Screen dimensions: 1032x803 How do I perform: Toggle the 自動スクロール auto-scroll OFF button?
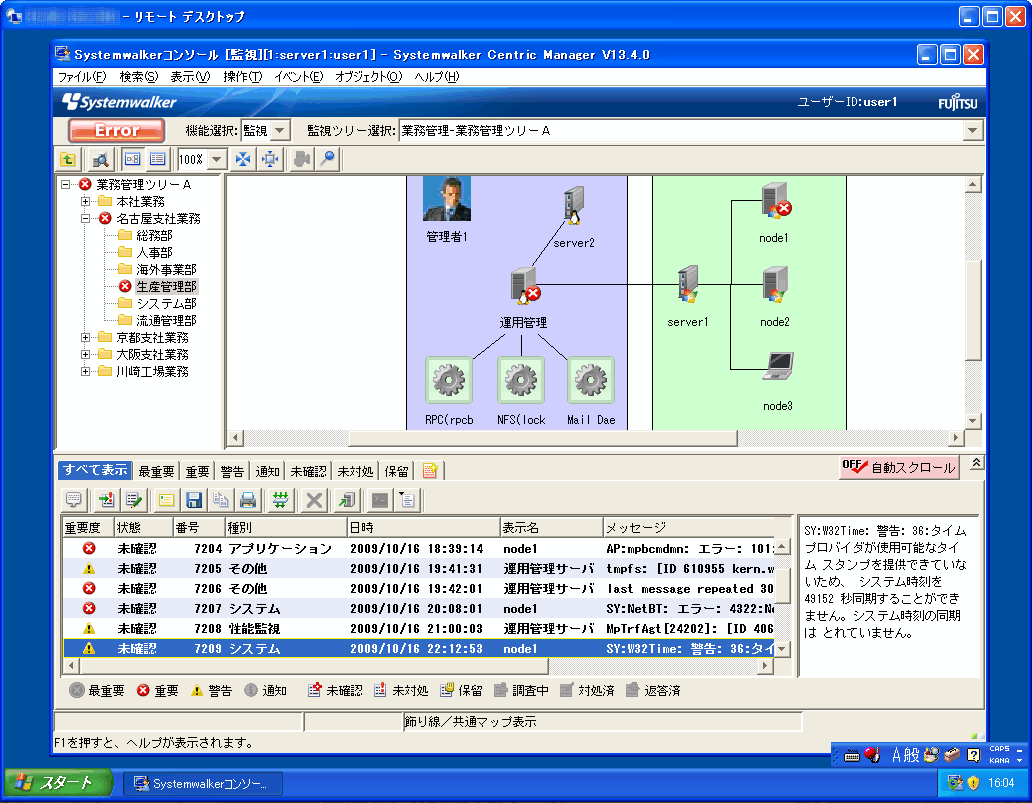pos(899,467)
